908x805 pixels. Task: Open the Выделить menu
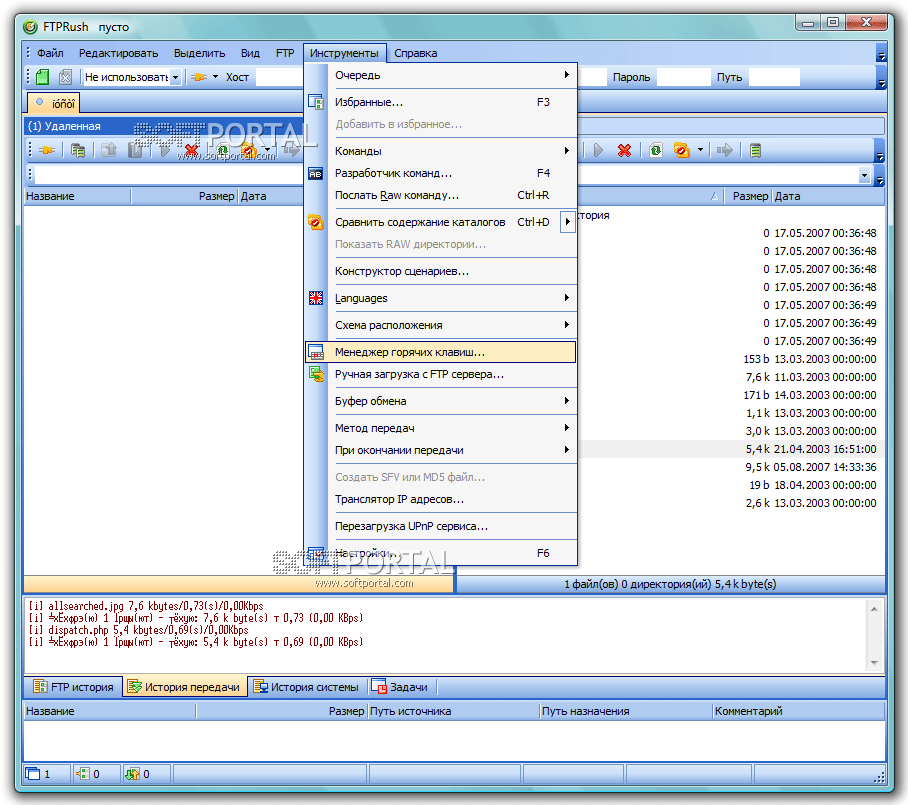pos(199,53)
